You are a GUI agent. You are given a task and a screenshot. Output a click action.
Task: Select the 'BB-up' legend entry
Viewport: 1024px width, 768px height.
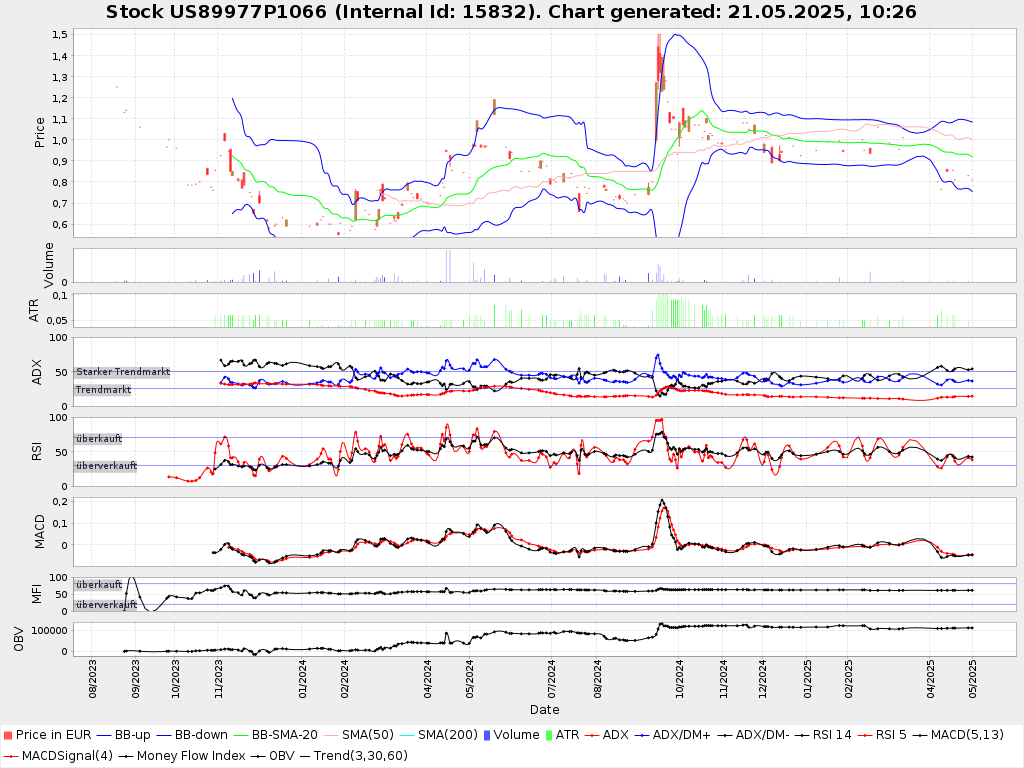tap(123, 735)
